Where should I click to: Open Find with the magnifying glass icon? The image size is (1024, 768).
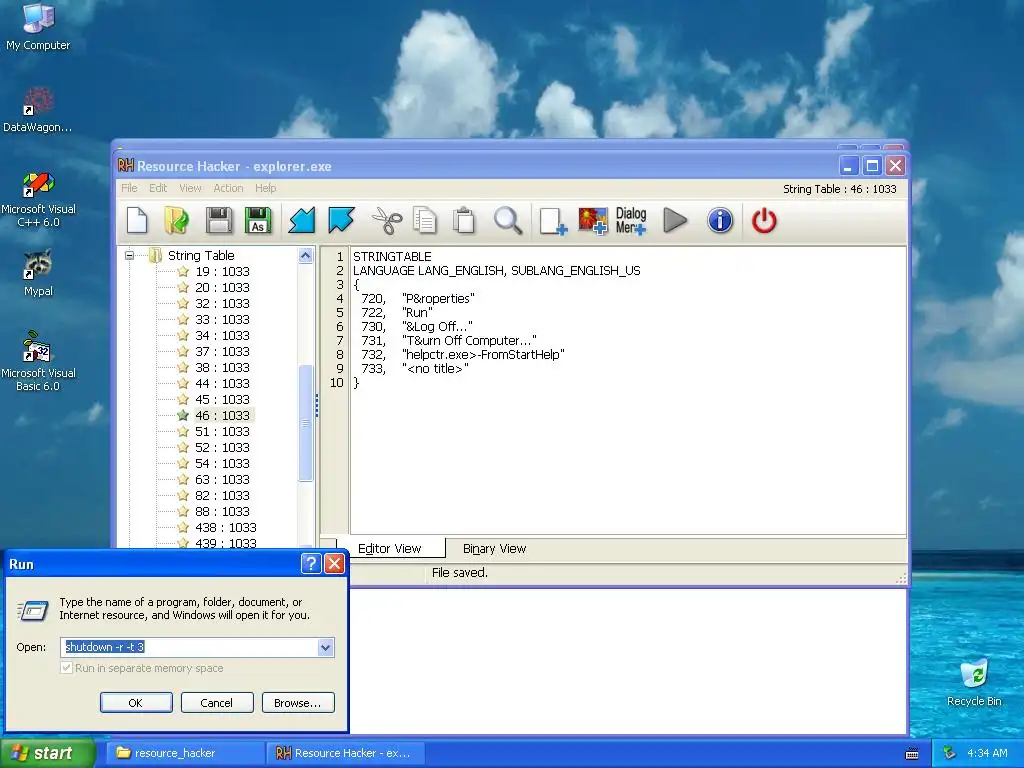507,220
